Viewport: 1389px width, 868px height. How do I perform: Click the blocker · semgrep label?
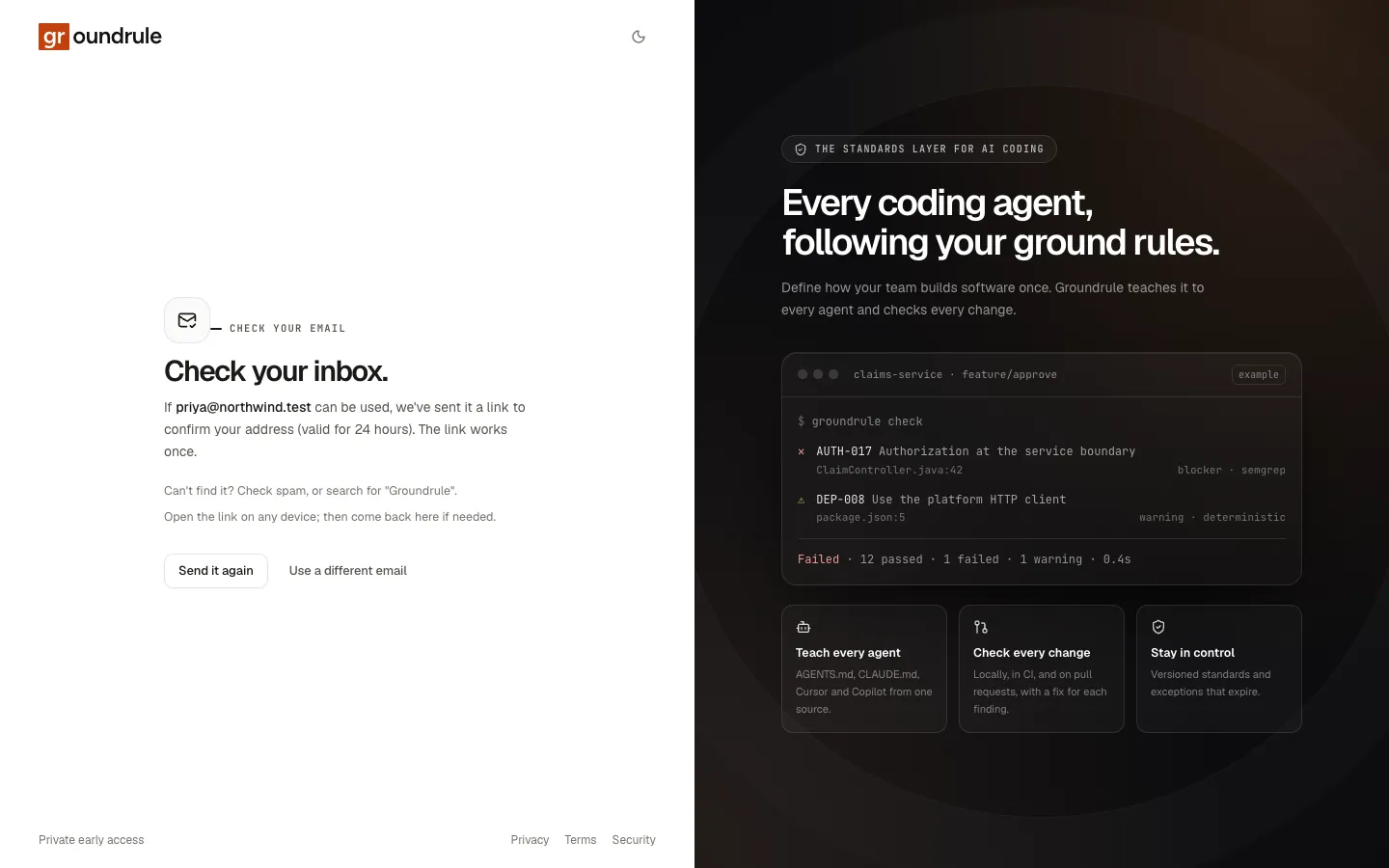coord(1231,470)
